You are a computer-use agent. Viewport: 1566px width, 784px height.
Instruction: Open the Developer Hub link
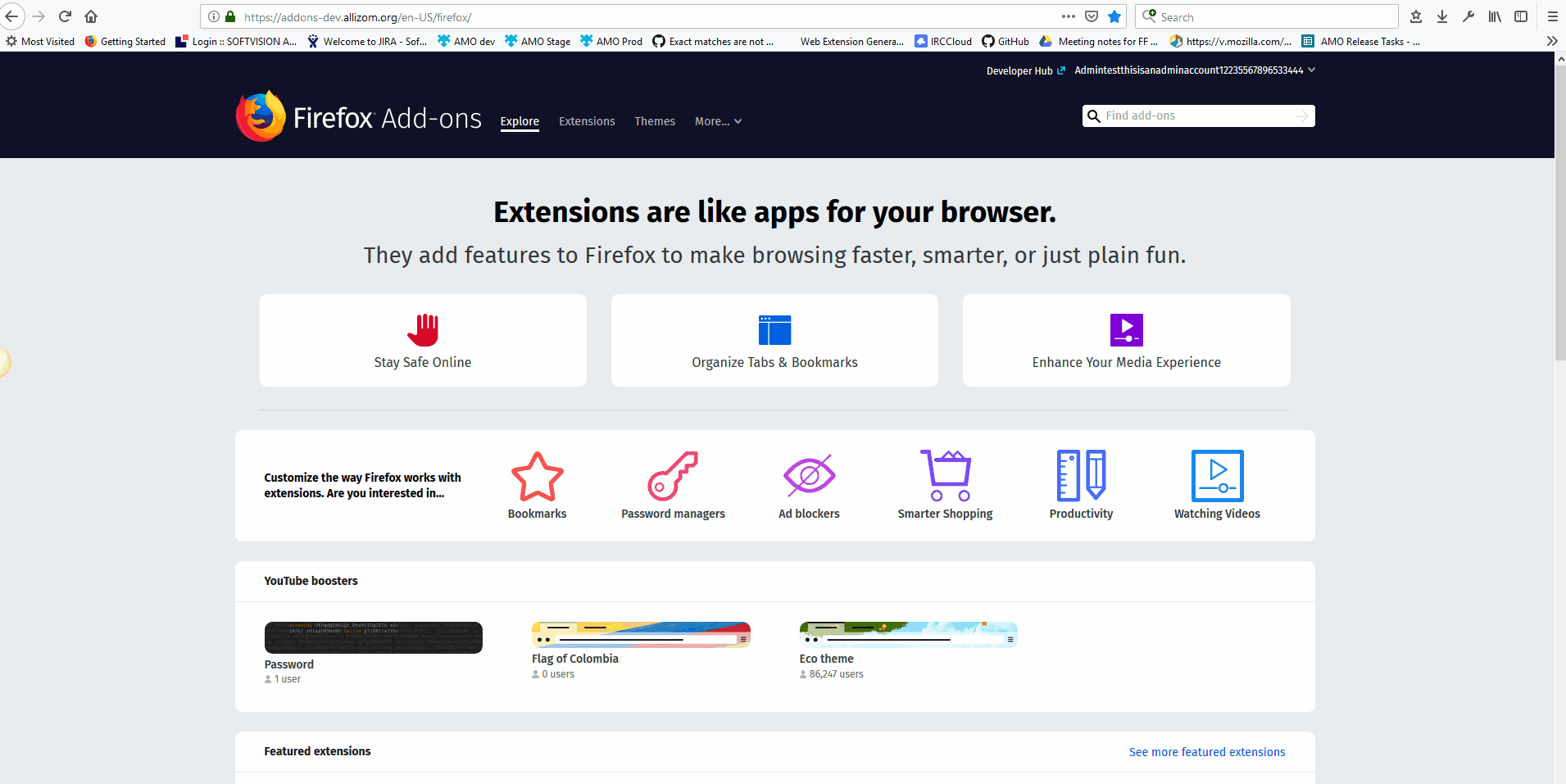pos(1026,70)
